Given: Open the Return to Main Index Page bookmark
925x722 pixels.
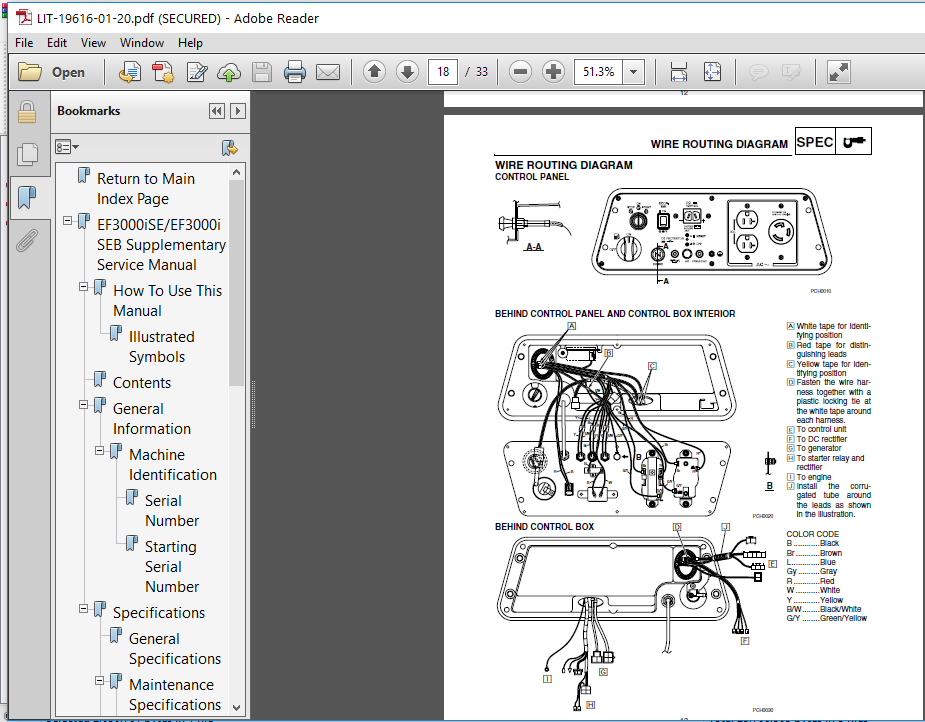Looking at the screenshot, I should coord(146,189).
